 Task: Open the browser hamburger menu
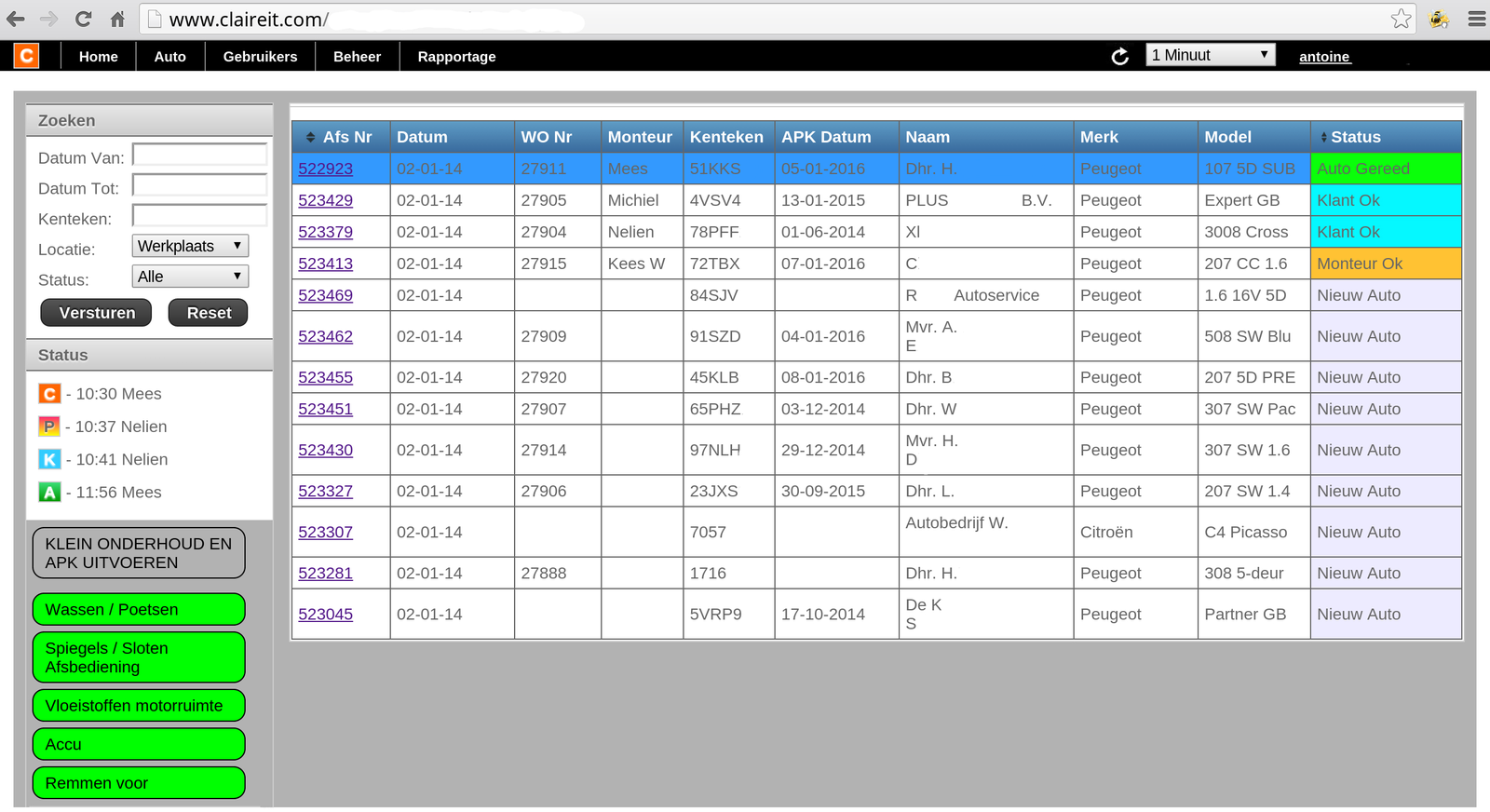1476,19
